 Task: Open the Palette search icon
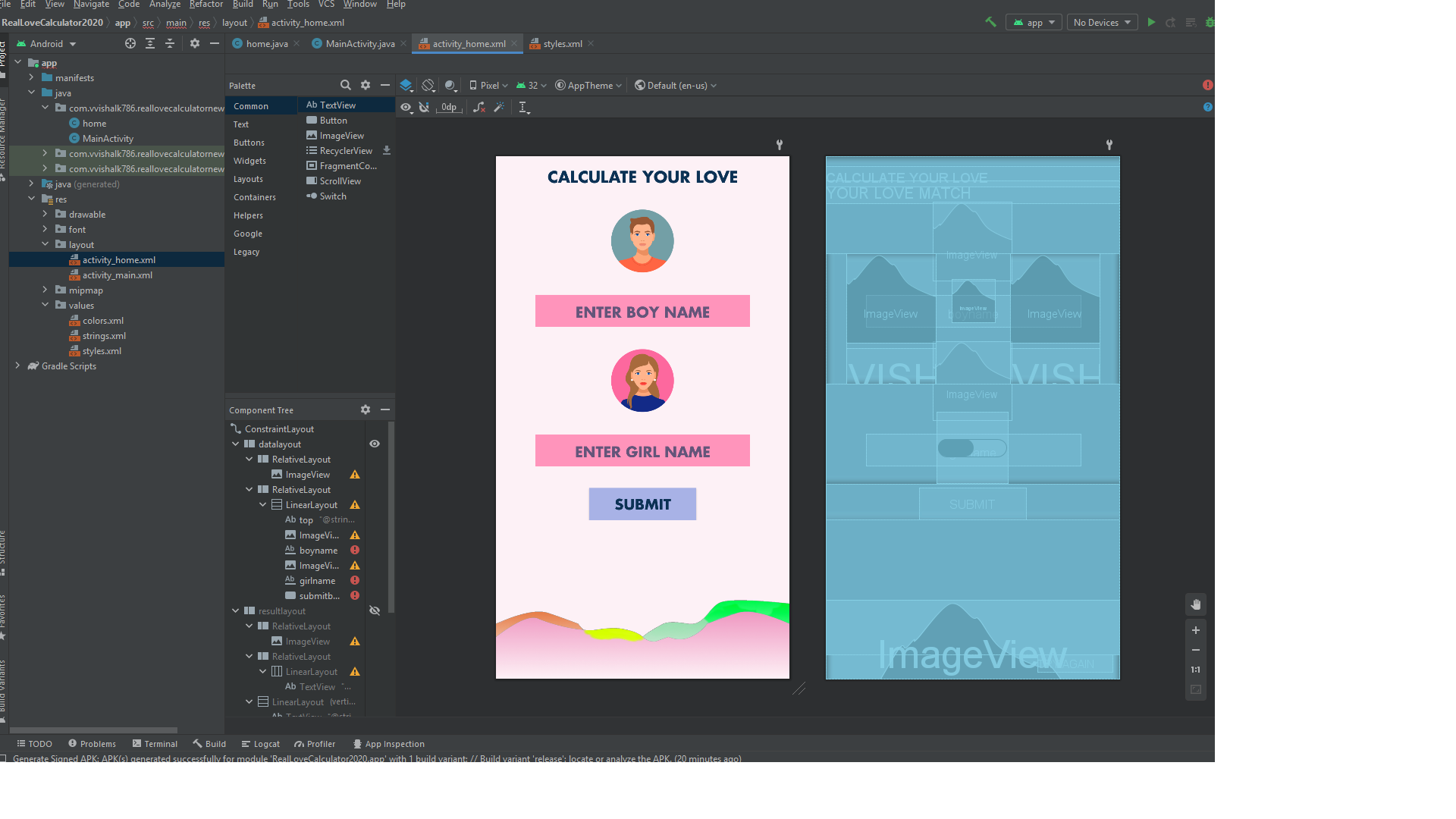pos(346,85)
